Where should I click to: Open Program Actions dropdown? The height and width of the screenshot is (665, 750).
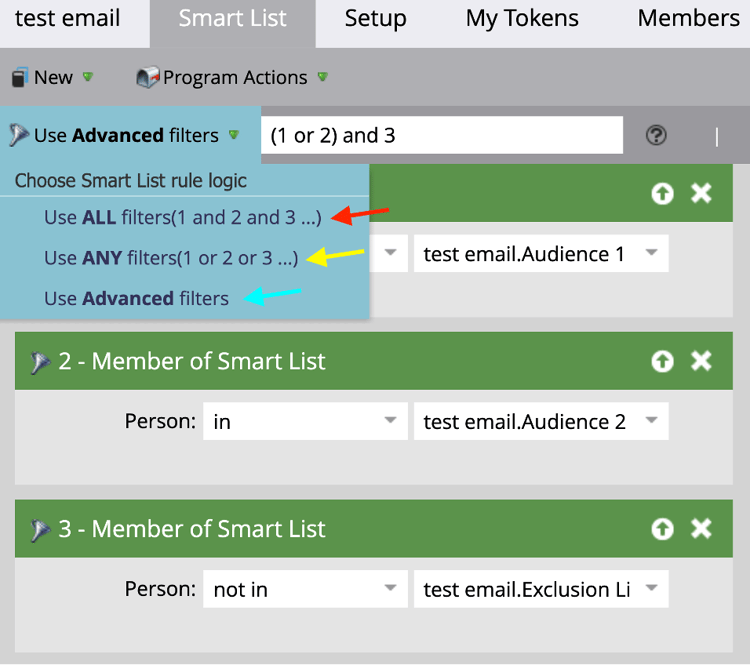(232, 77)
